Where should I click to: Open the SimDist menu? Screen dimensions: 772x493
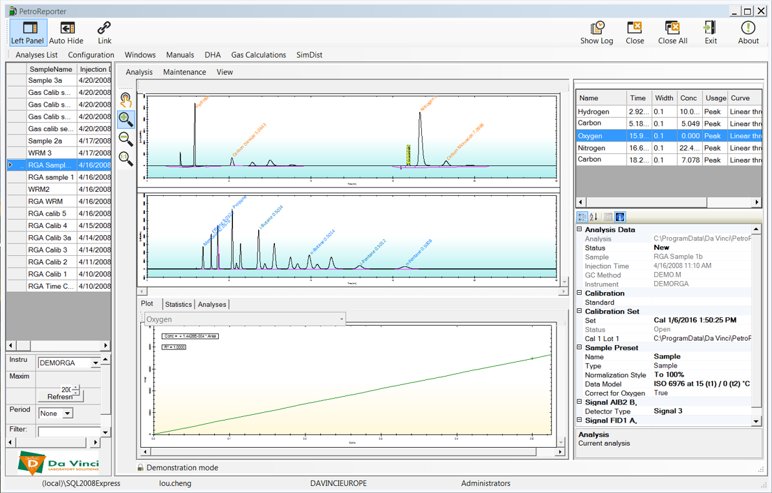[309, 55]
